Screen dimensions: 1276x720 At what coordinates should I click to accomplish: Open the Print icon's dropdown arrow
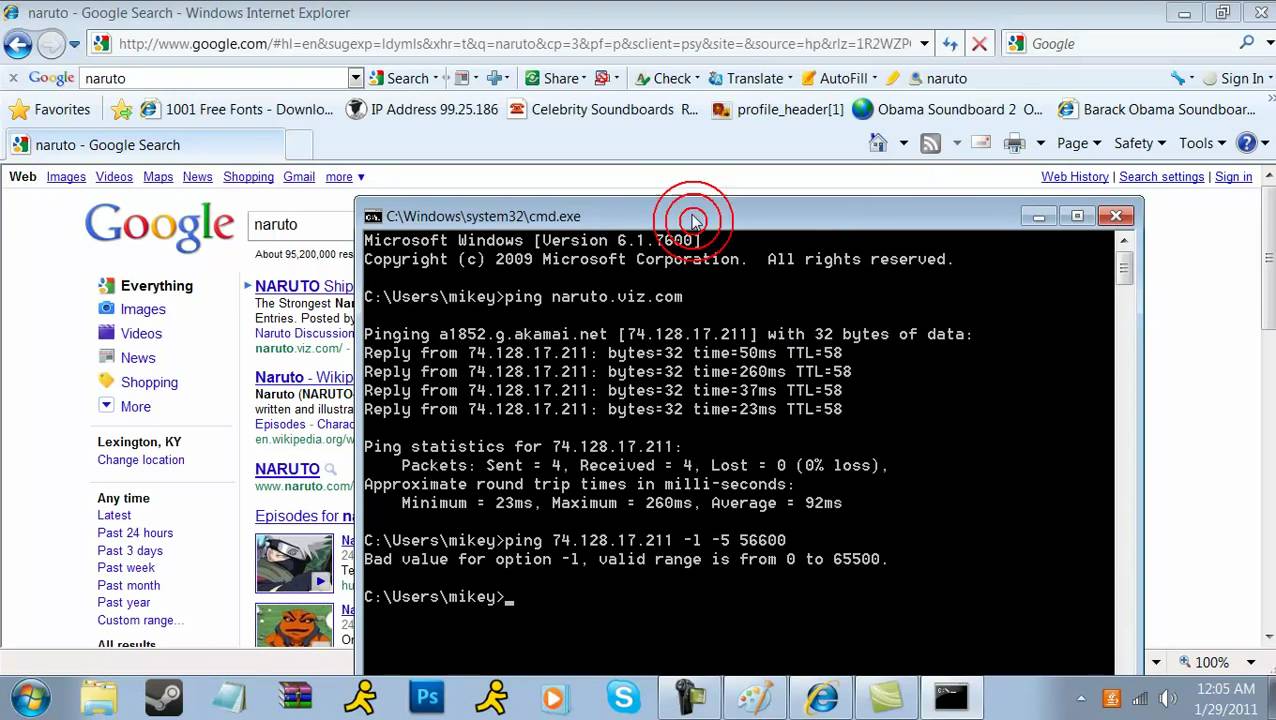1040,144
